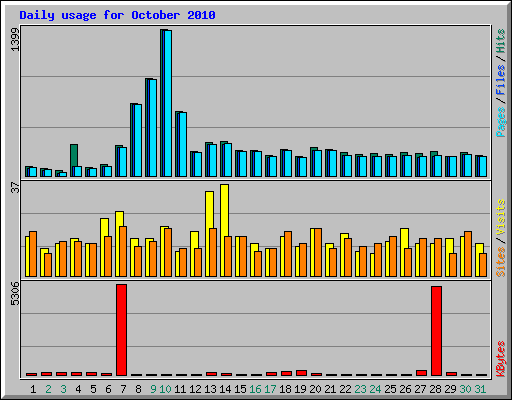
Task: Click day 23 on the x-axis
Action: (x=360, y=389)
